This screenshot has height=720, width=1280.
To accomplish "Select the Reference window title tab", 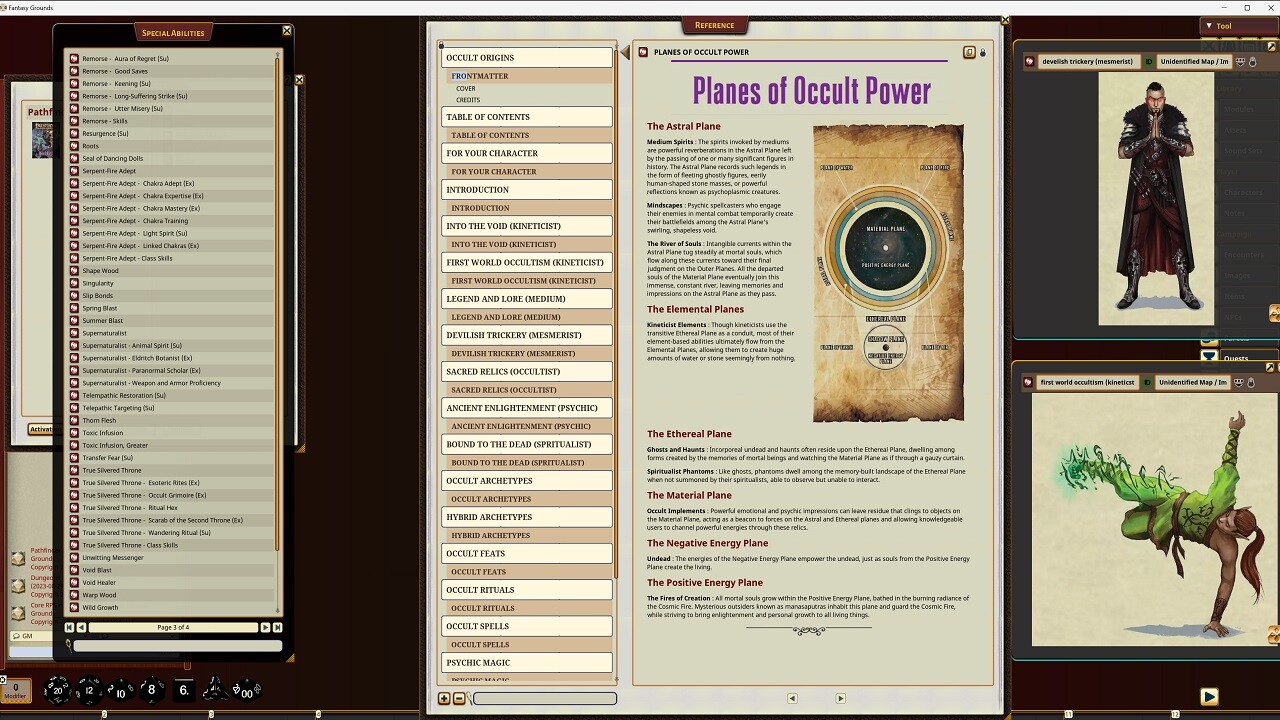I will (x=713, y=25).
